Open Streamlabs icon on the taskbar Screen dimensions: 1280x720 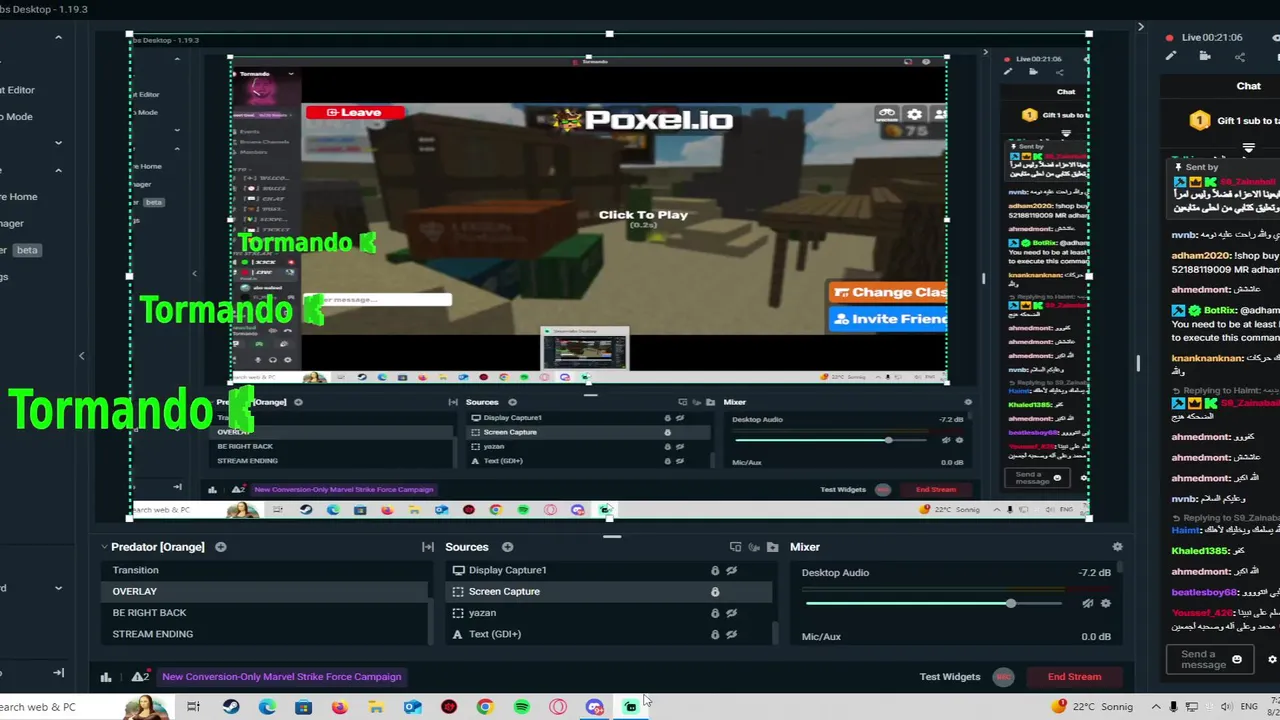630,707
